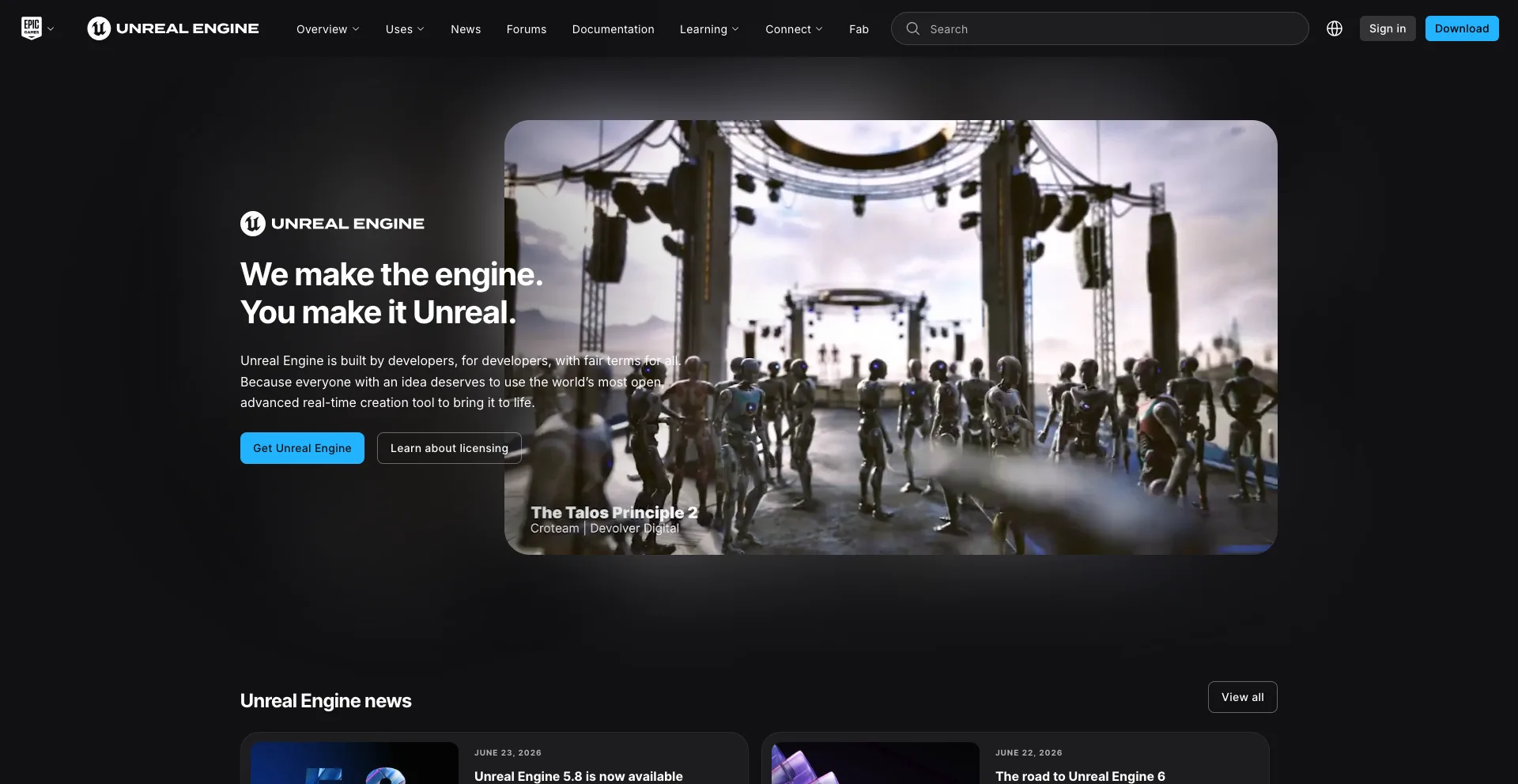Open Learn about licensing
The image size is (1518, 784).
[449, 448]
